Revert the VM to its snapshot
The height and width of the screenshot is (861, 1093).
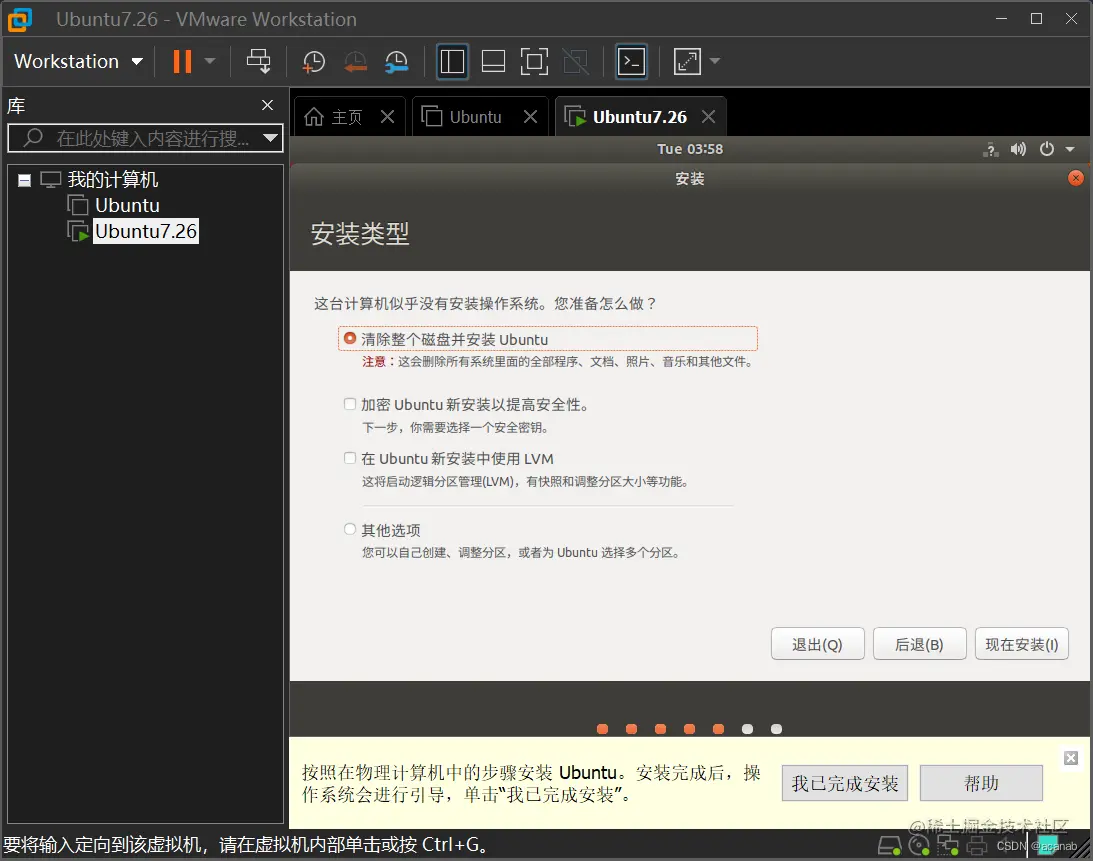pyautogui.click(x=356, y=61)
